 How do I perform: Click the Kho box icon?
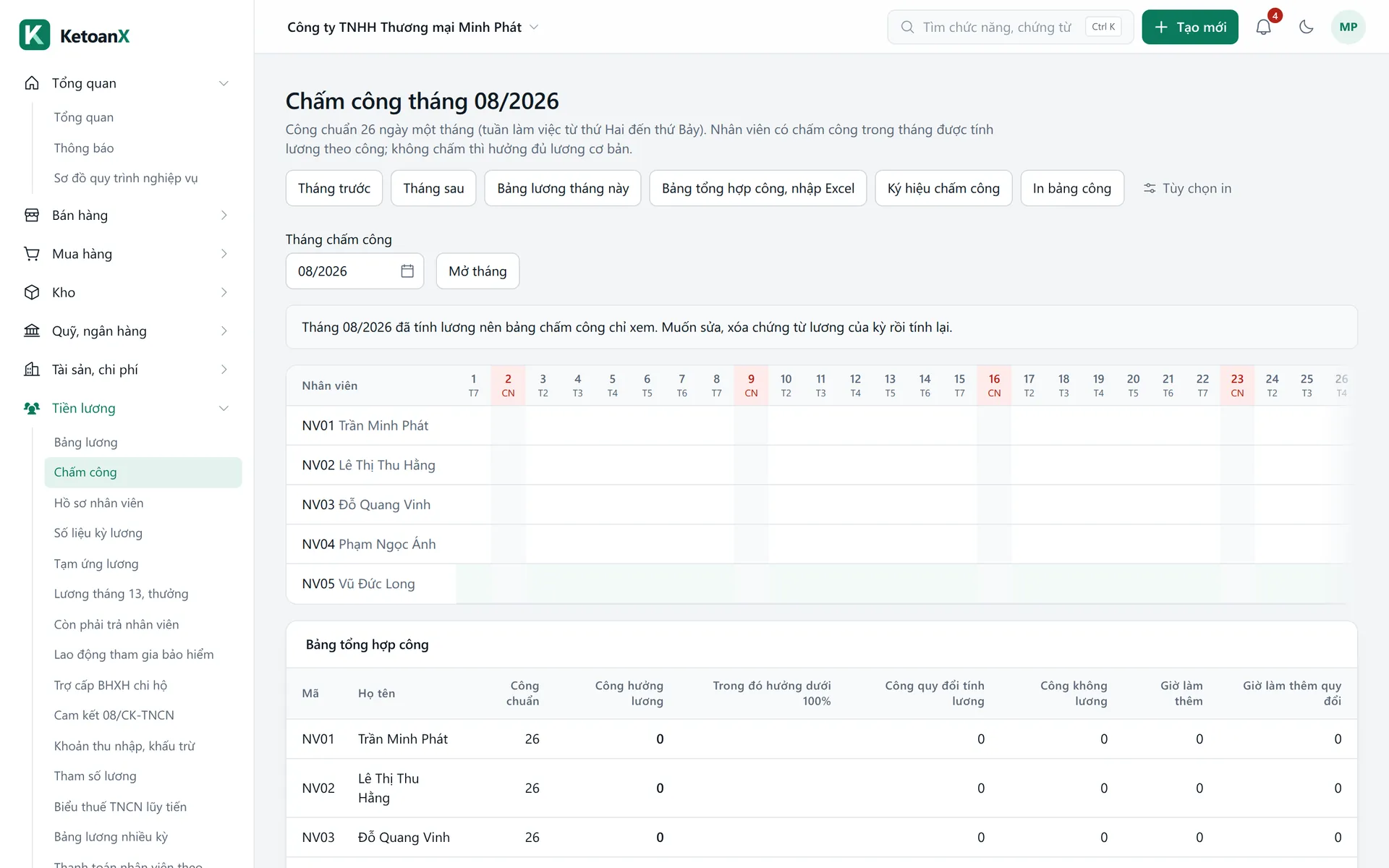32,292
